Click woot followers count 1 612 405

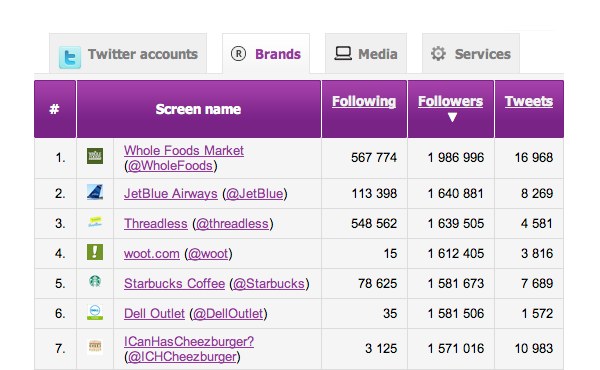[456, 254]
